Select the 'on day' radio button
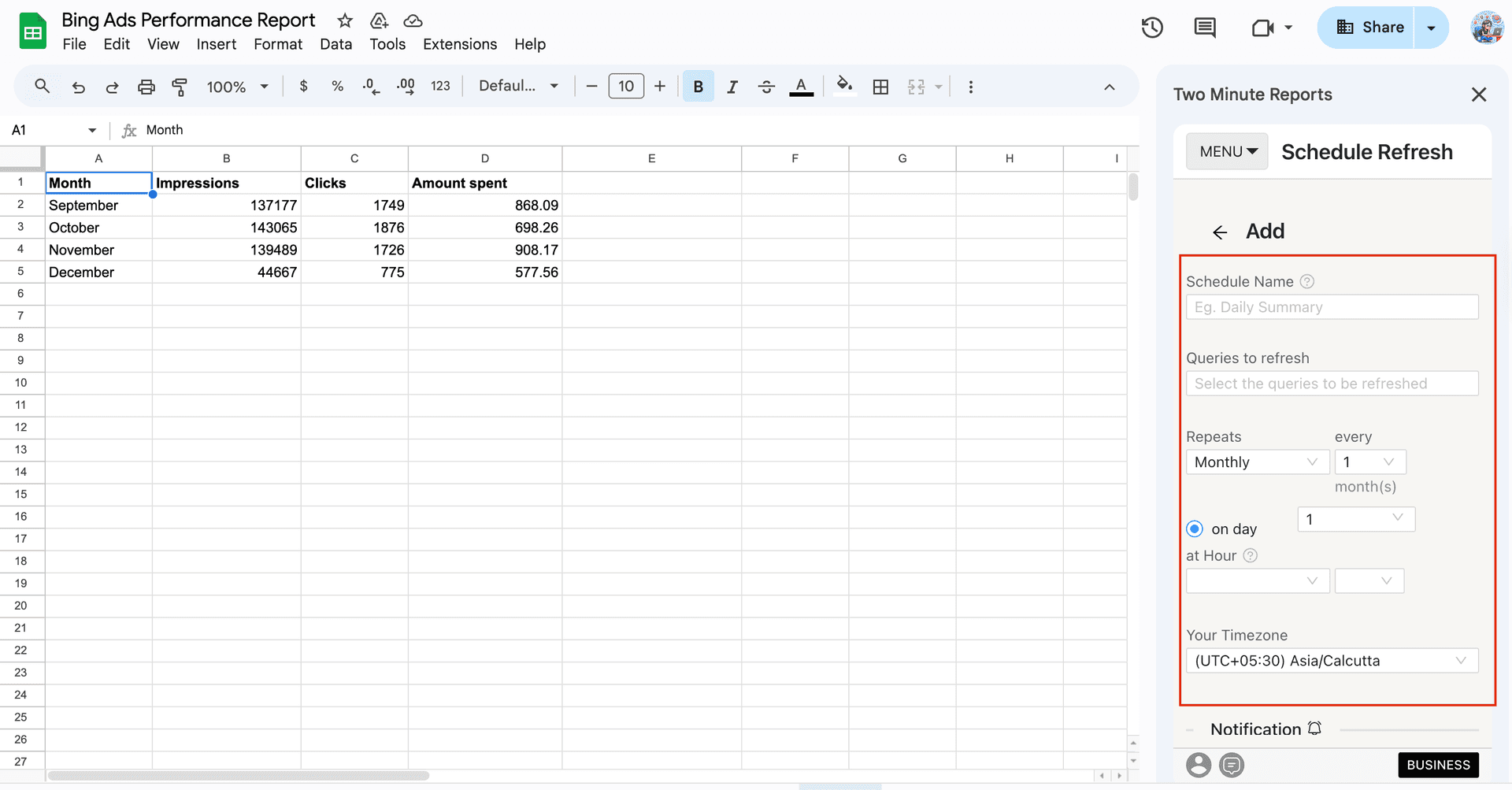The image size is (1512, 790). [1195, 529]
